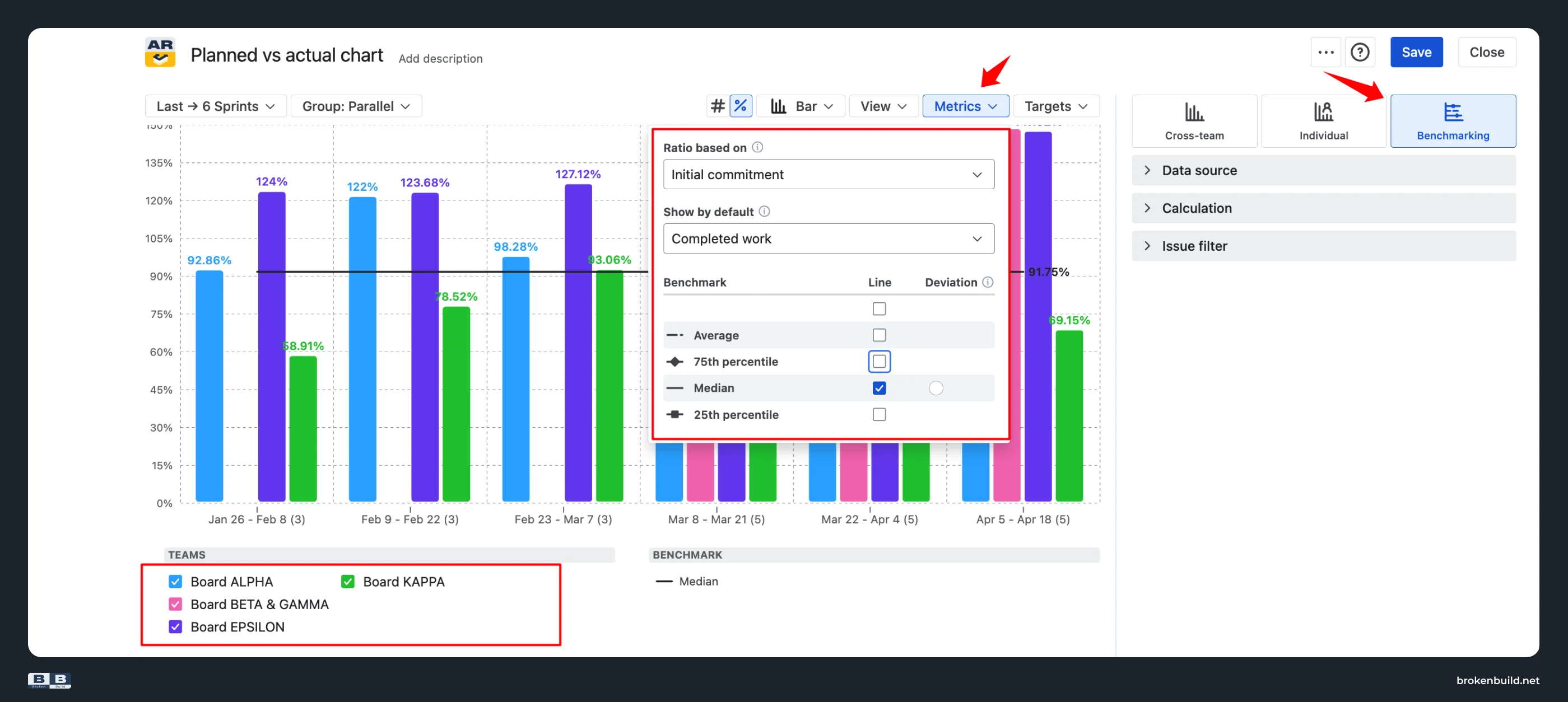Toggle Board EPSILON team checkbox
The width and height of the screenshot is (1568, 702).
175,626
